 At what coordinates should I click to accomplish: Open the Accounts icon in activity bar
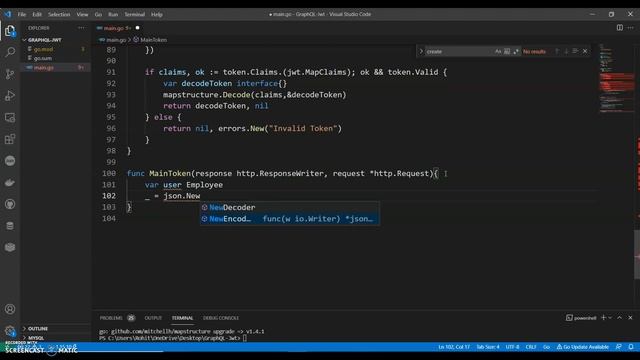(10, 309)
